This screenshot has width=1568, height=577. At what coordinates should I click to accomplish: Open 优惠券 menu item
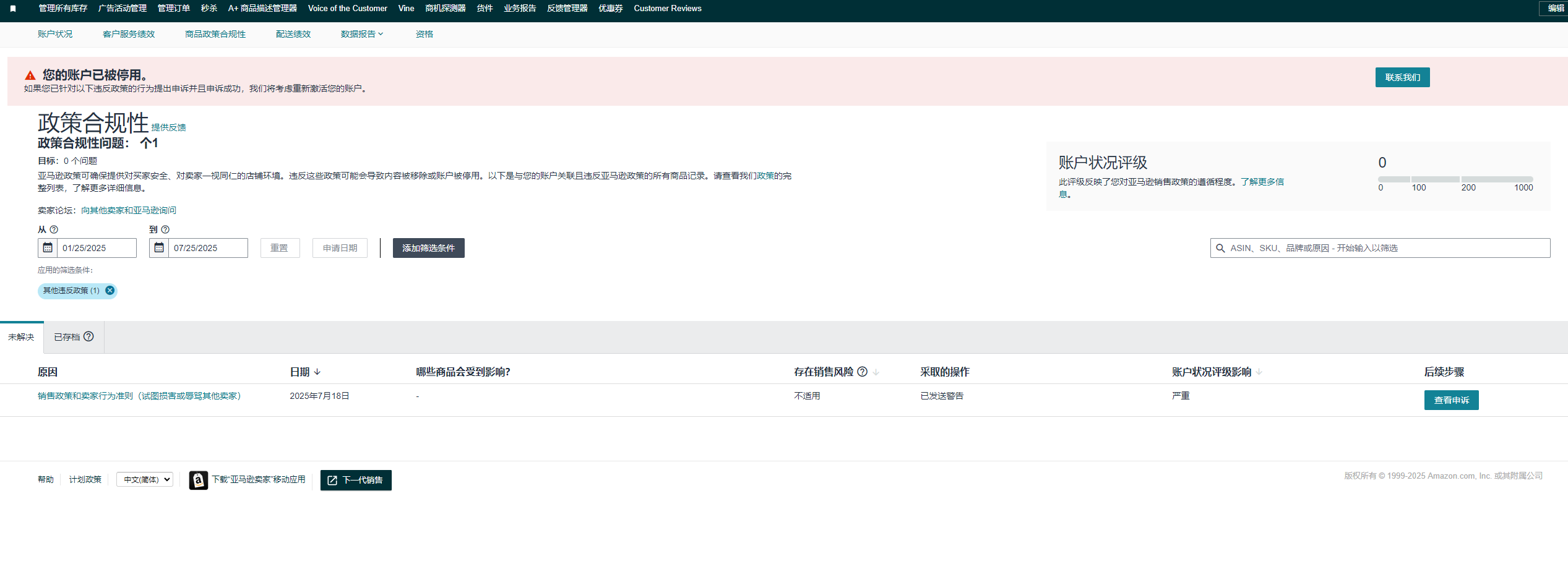611,9
